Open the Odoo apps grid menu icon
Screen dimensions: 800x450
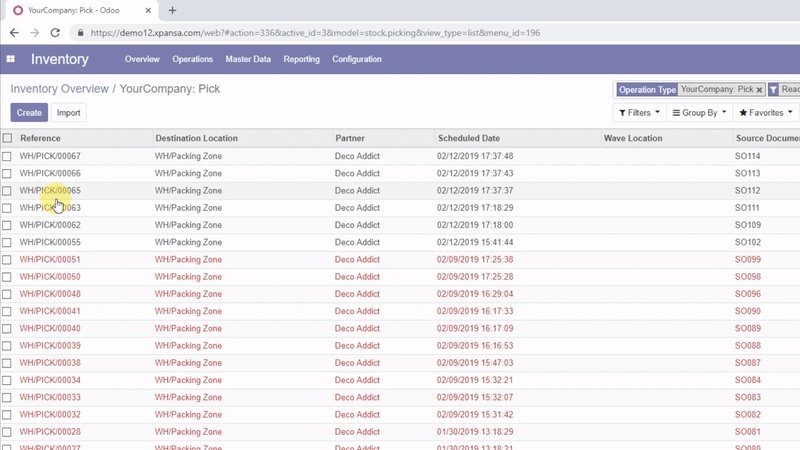click(10, 59)
